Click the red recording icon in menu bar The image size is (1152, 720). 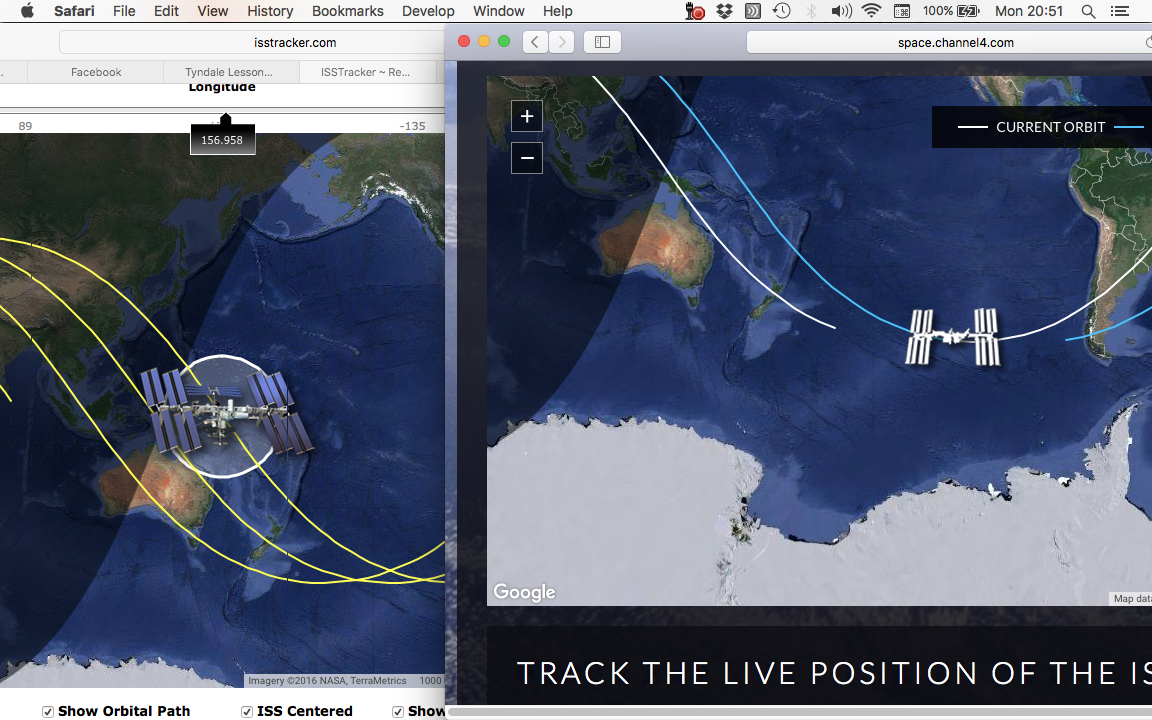pos(694,11)
